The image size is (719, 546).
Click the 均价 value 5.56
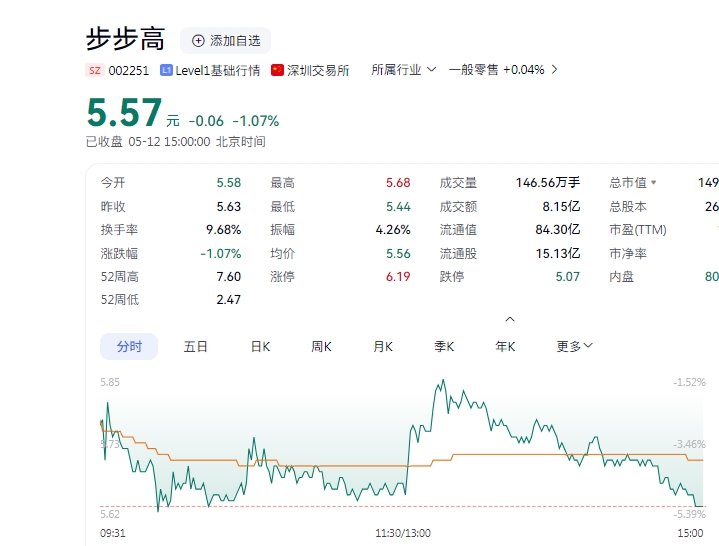(x=398, y=254)
